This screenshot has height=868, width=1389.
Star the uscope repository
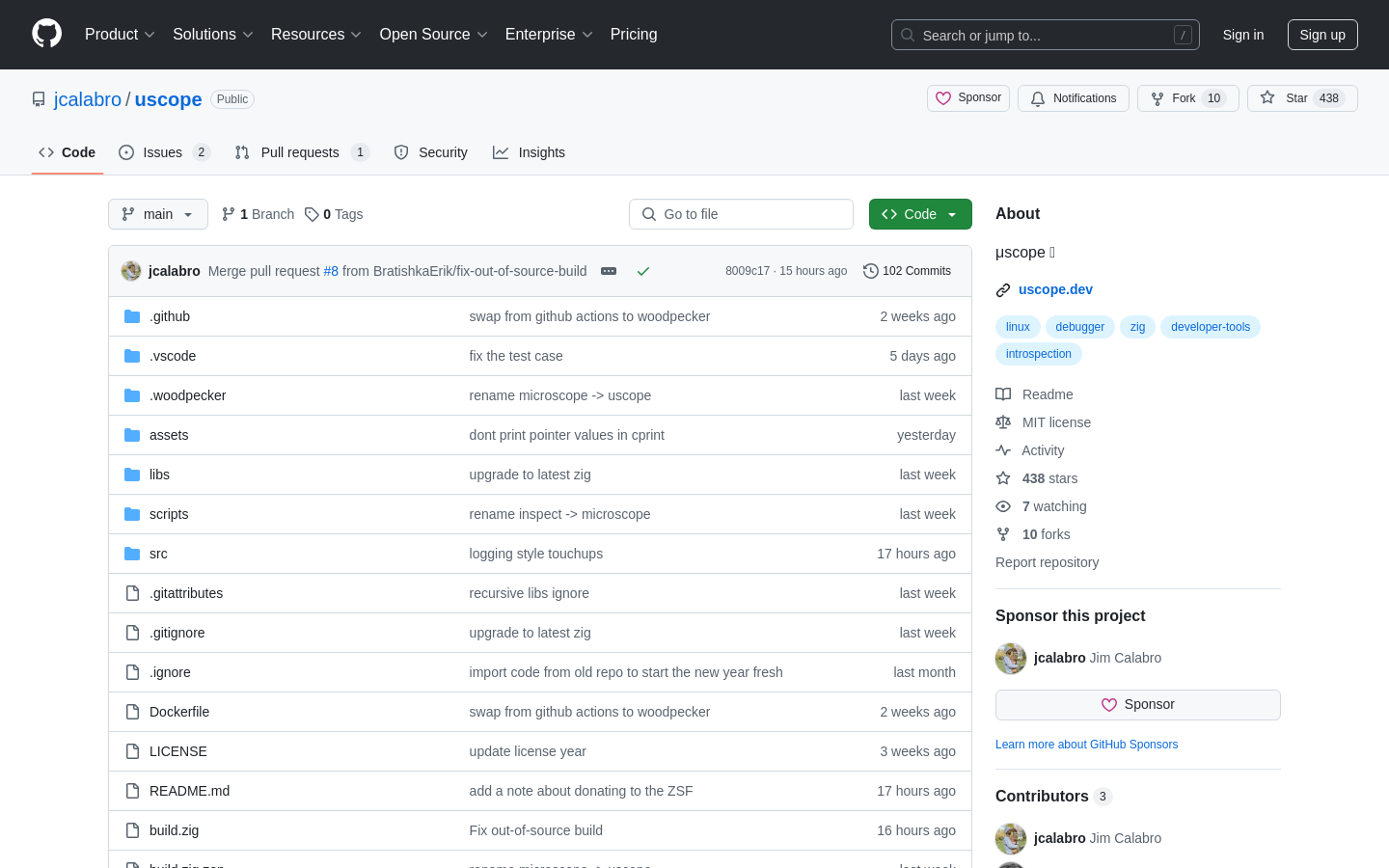pyautogui.click(x=1302, y=98)
